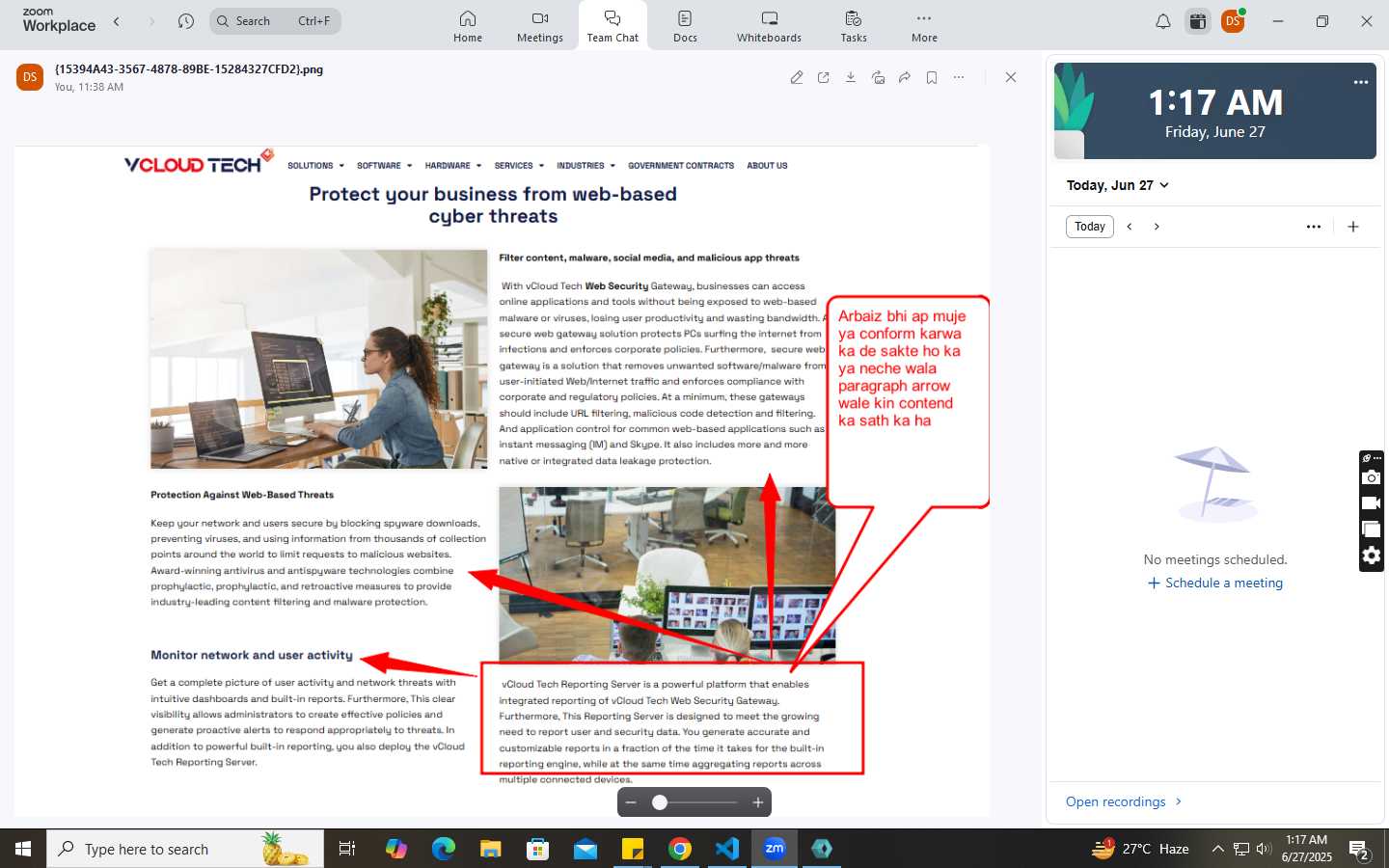The height and width of the screenshot is (868, 1389).
Task: Open Google Chrome from taskbar
Action: pos(680,849)
